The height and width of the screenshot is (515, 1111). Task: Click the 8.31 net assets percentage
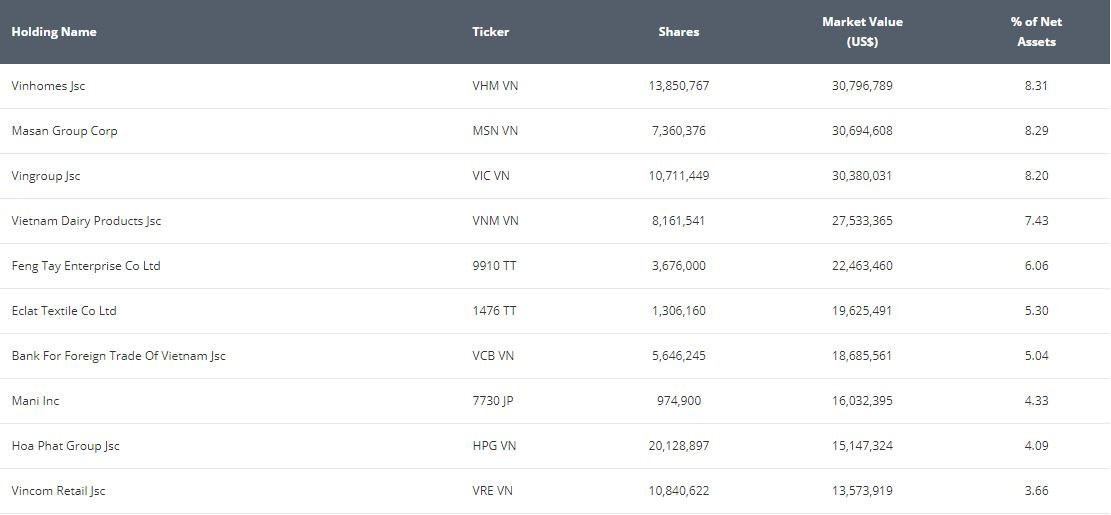pyautogui.click(x=1036, y=86)
